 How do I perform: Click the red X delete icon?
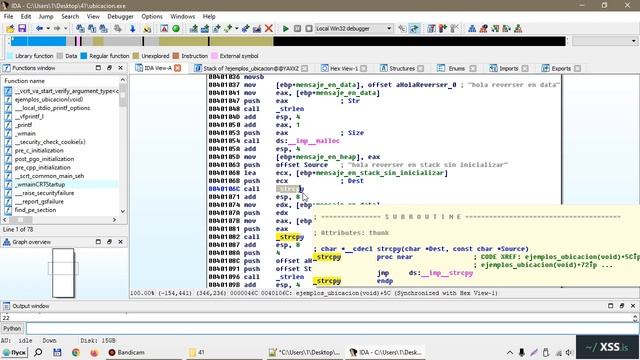(x=269, y=29)
